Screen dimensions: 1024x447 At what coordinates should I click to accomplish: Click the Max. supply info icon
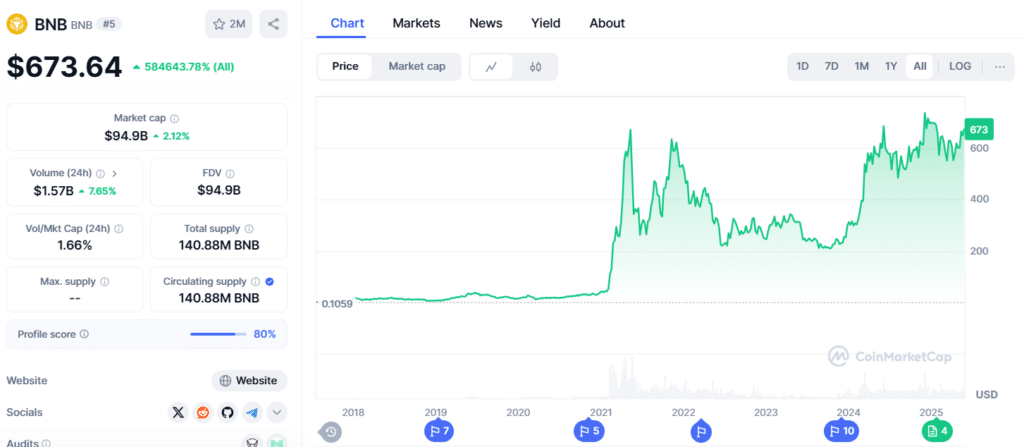[x=104, y=282]
